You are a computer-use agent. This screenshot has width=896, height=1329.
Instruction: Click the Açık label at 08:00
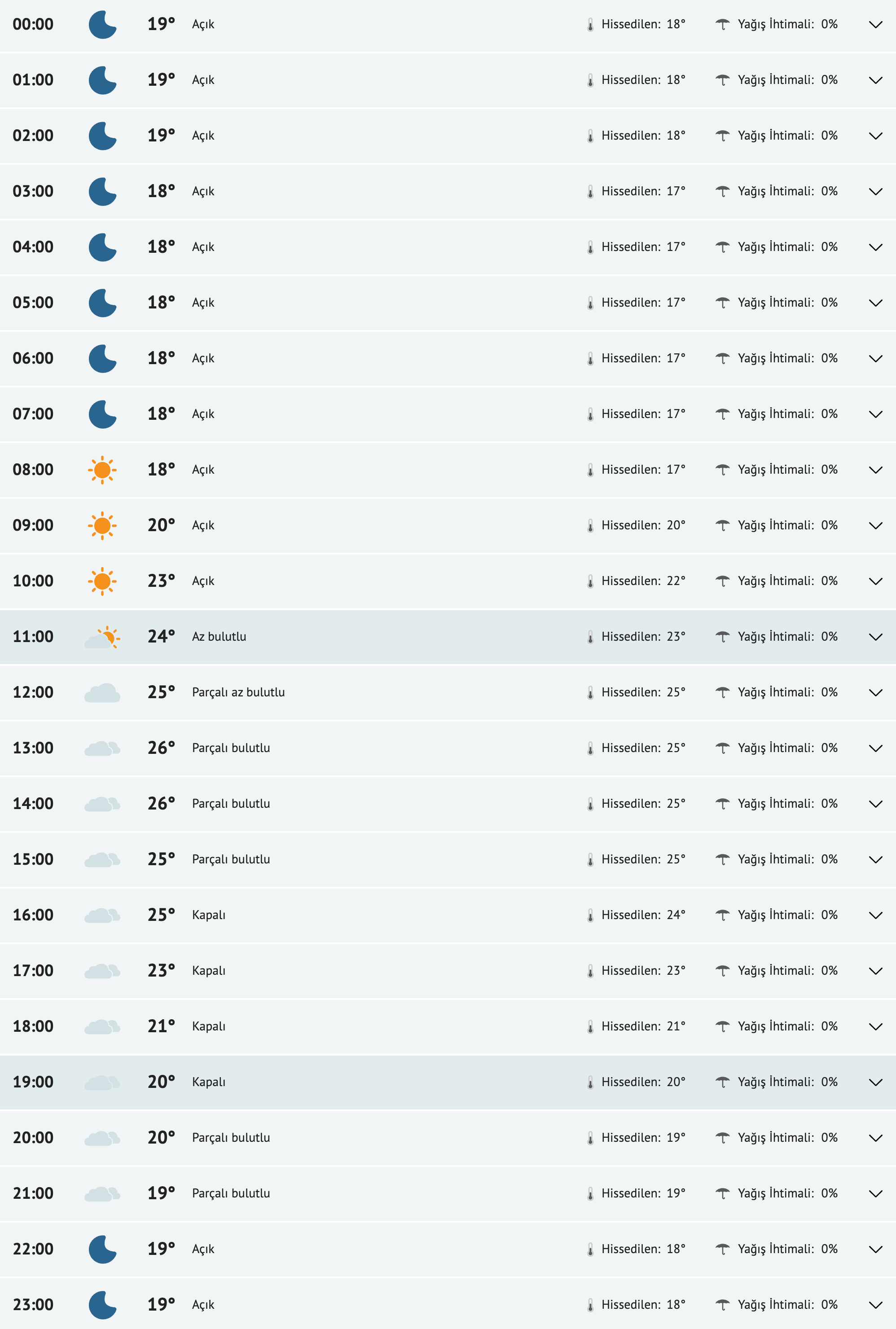(203, 469)
